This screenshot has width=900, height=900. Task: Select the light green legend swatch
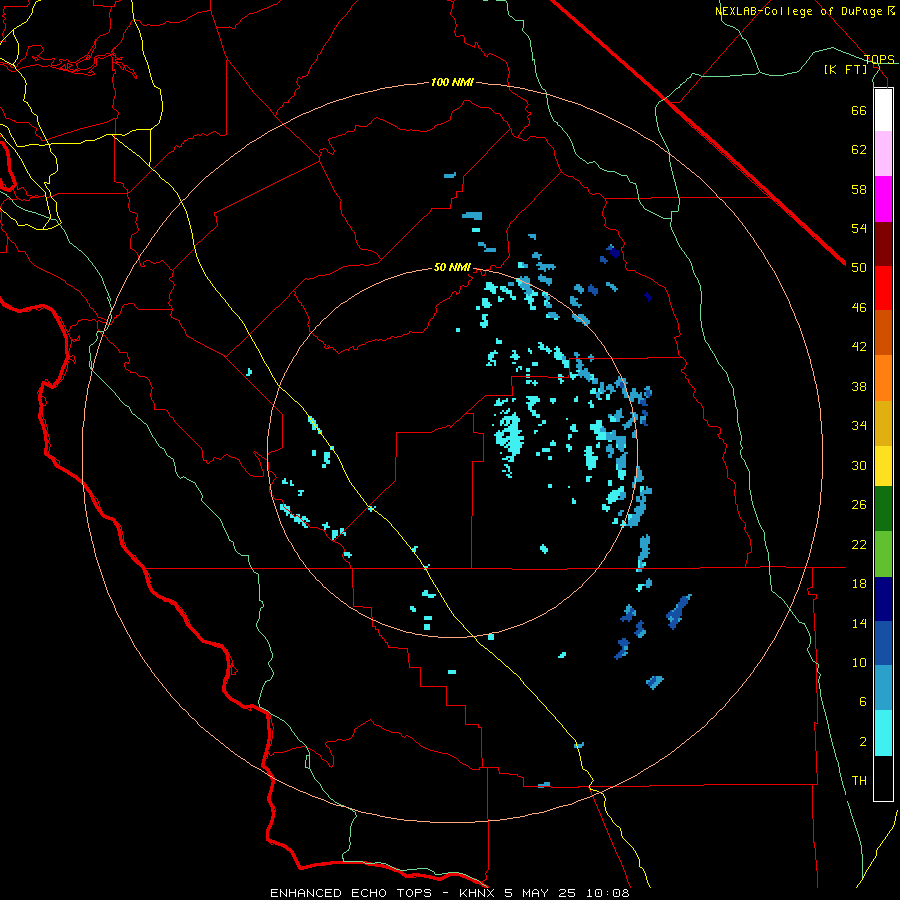pos(883,554)
